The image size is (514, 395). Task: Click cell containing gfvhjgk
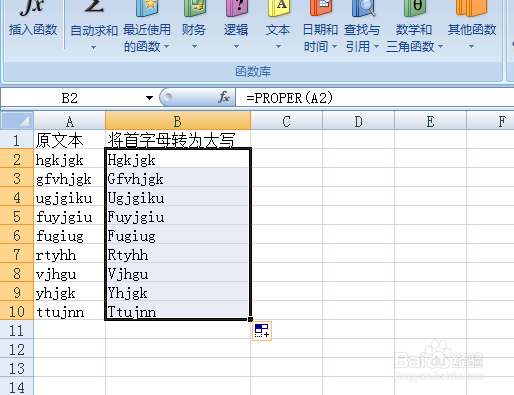coord(69,178)
